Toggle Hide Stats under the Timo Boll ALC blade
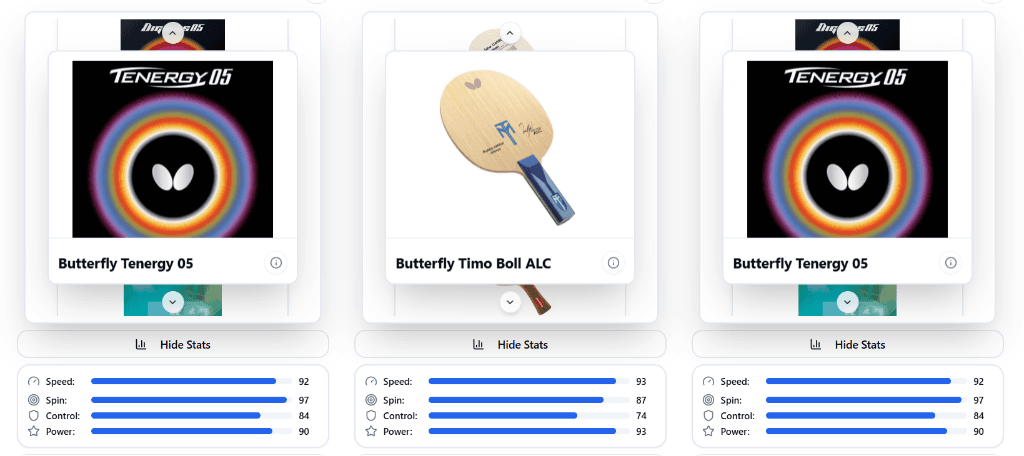This screenshot has height=456, width=1024. (510, 345)
